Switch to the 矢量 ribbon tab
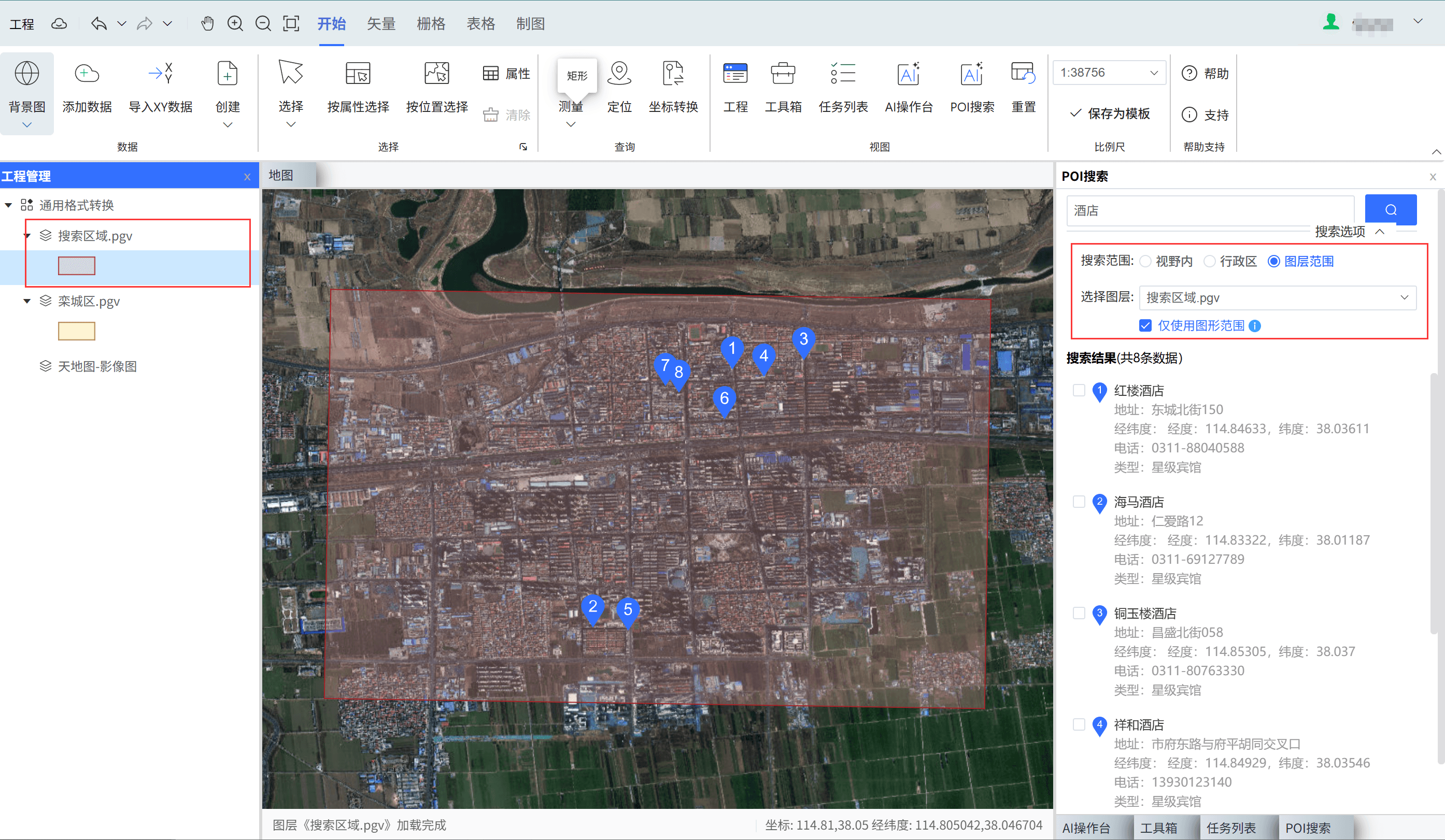The width and height of the screenshot is (1445, 840). [x=381, y=23]
